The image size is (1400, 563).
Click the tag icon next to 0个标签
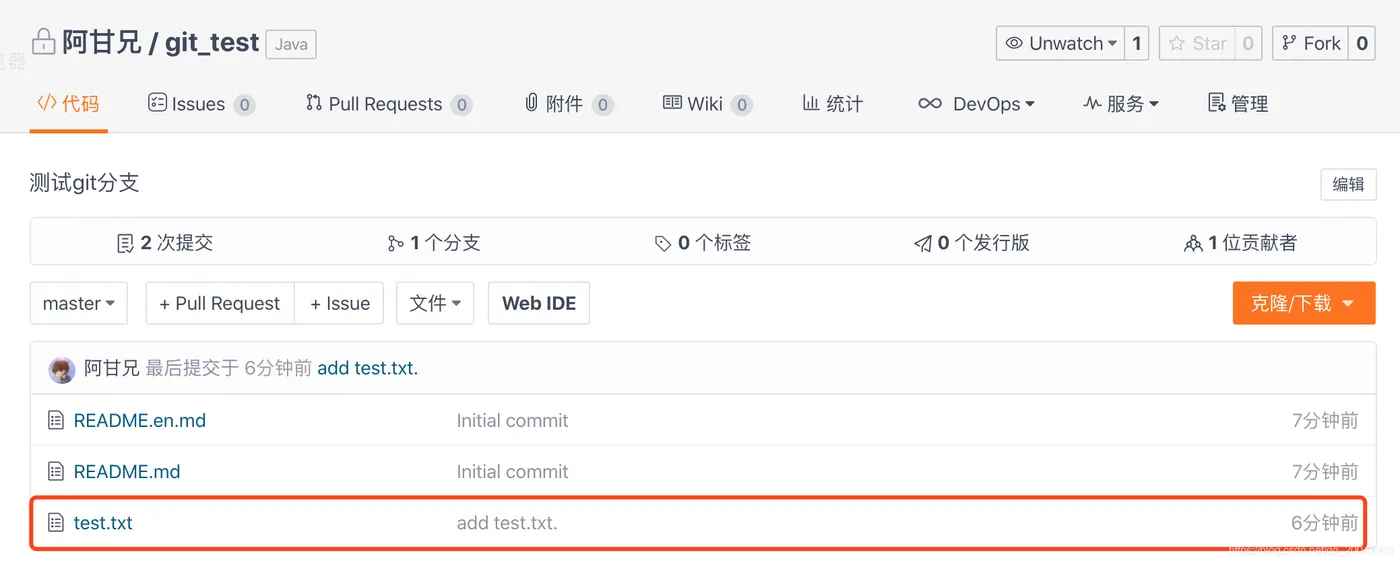(x=663, y=243)
